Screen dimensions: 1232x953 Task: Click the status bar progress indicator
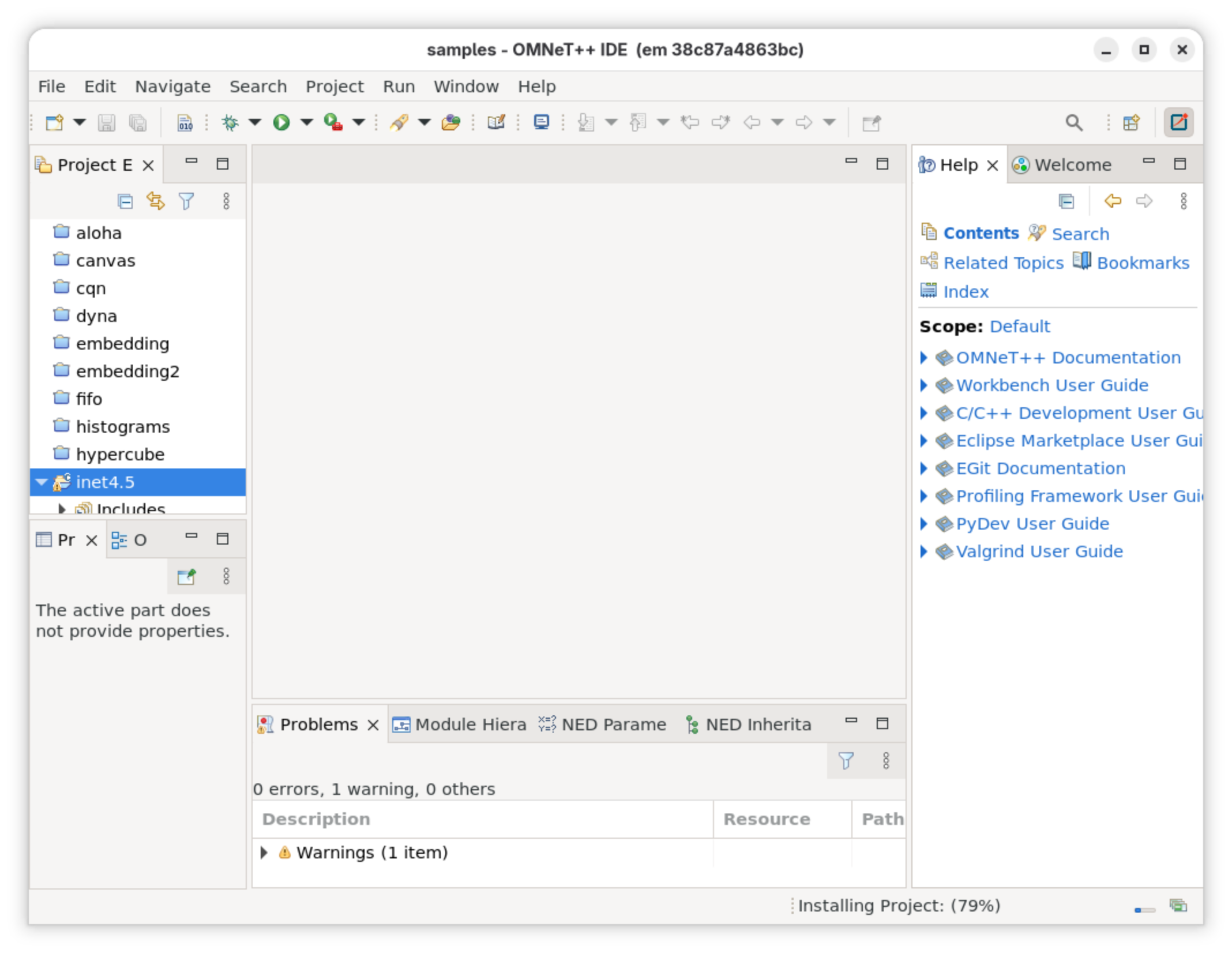1144,910
